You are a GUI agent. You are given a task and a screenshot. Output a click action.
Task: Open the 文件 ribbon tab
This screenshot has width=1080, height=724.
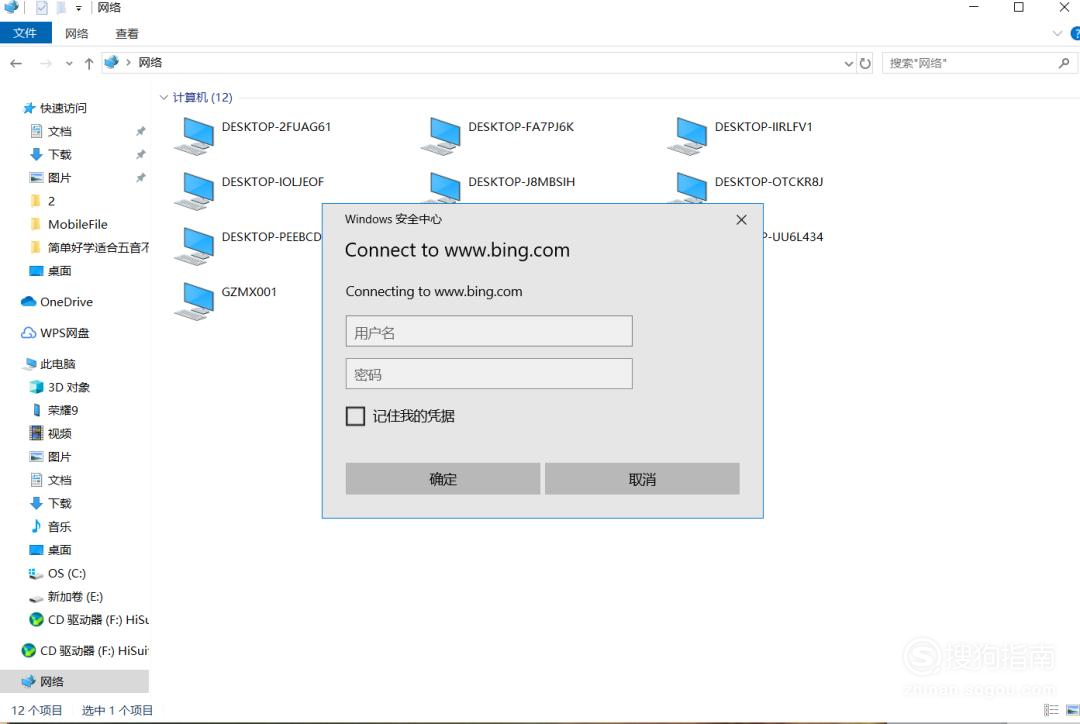tap(25, 33)
